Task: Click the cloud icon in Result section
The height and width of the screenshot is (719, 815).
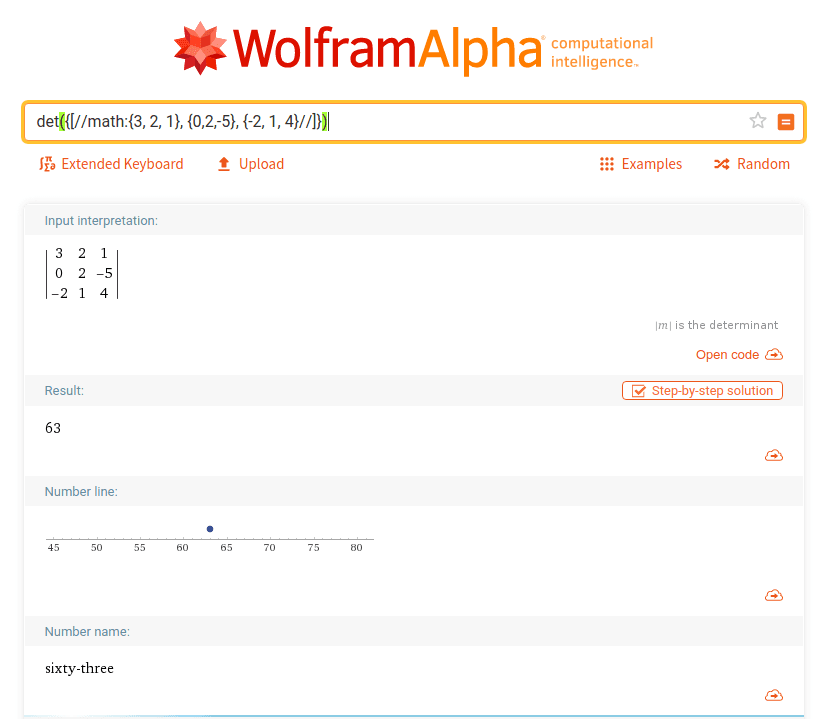Action: tap(773, 456)
